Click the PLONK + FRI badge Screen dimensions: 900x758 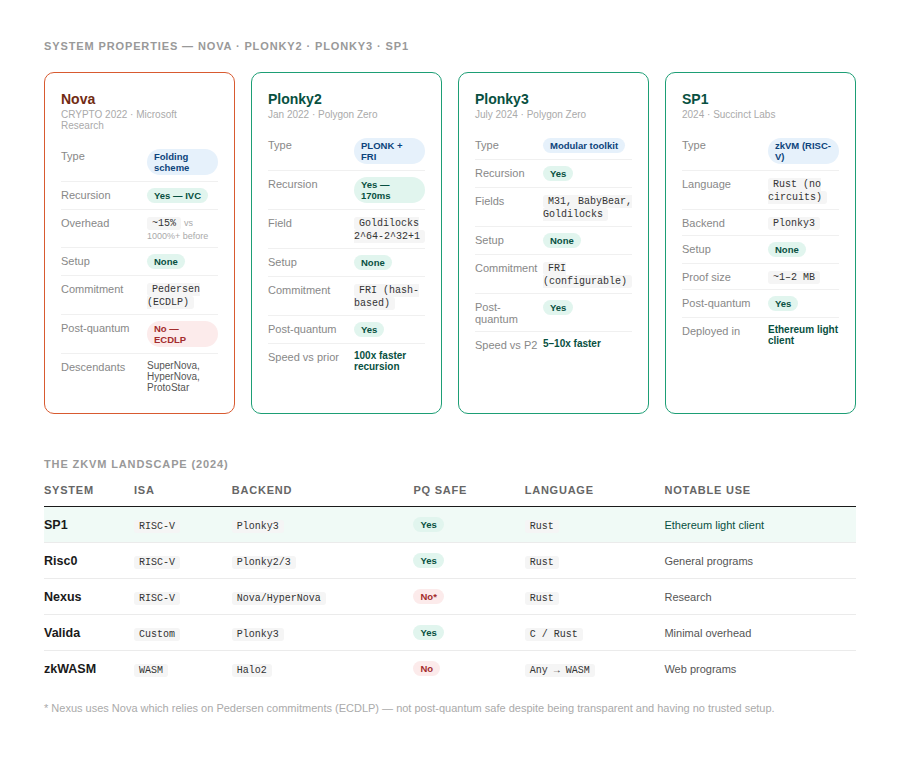pos(389,151)
